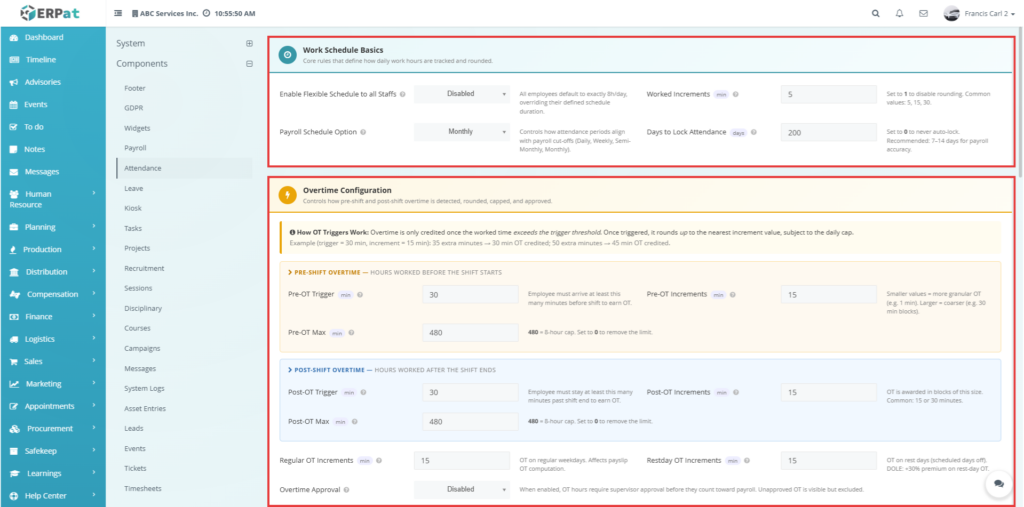Expand the System section
The image size is (1024, 507).
(249, 44)
